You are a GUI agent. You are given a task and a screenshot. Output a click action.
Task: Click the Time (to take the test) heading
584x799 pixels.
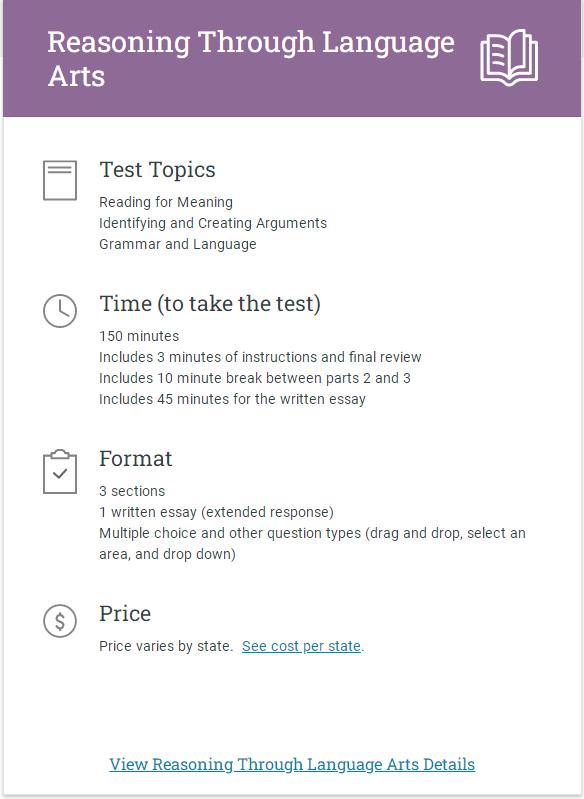pos(210,304)
